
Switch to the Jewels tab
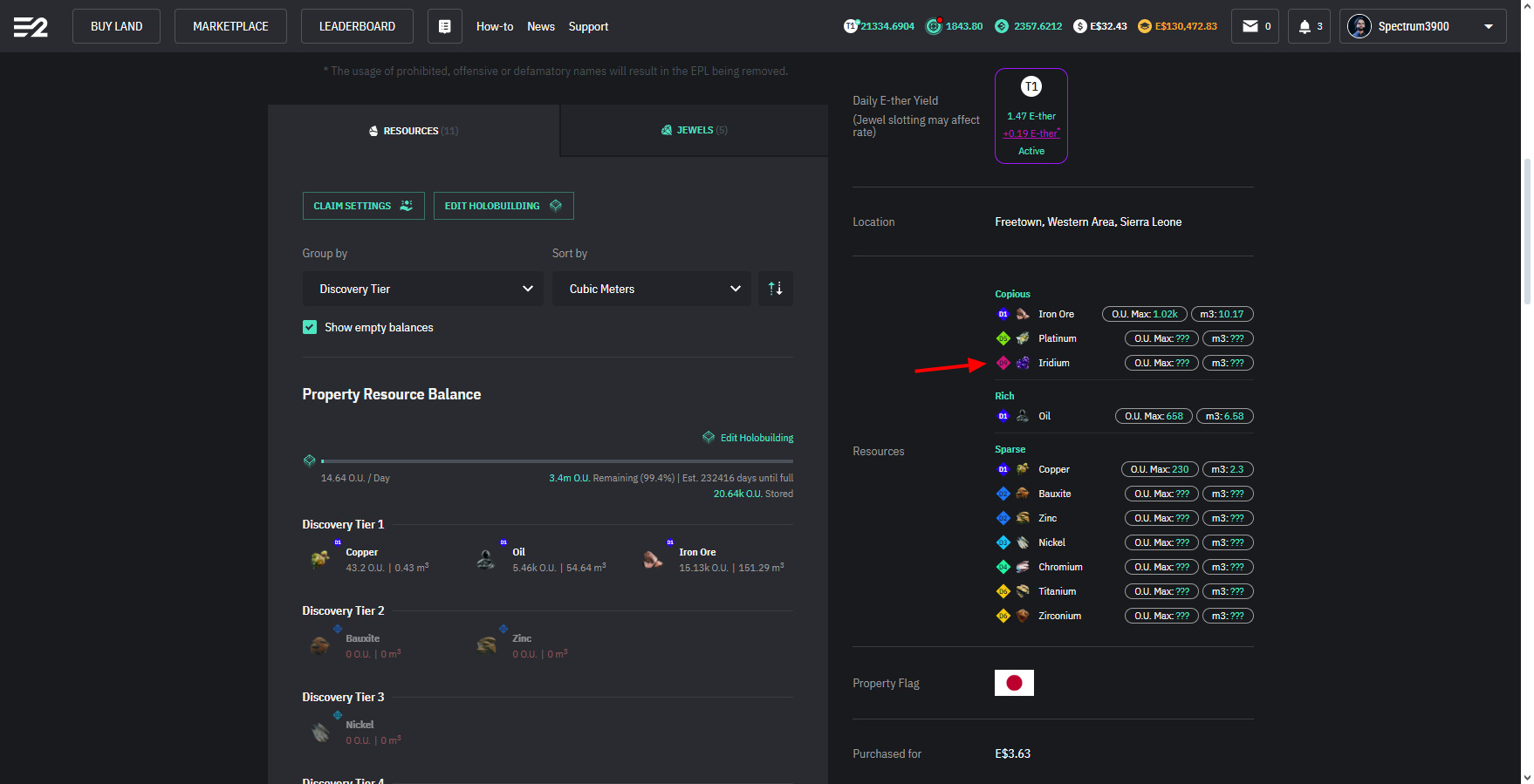[x=694, y=130]
